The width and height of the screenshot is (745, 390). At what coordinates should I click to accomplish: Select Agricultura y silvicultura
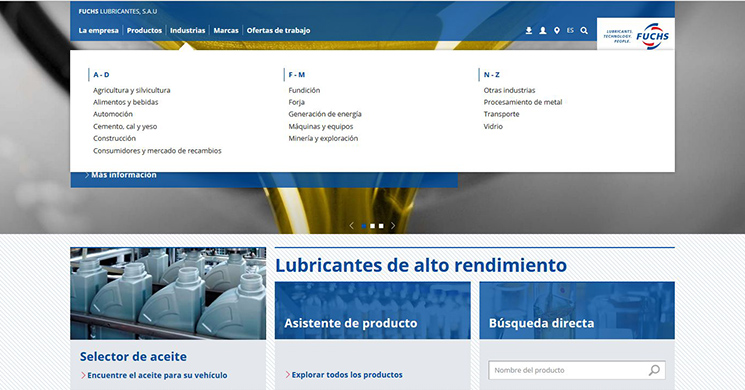[x=132, y=90]
